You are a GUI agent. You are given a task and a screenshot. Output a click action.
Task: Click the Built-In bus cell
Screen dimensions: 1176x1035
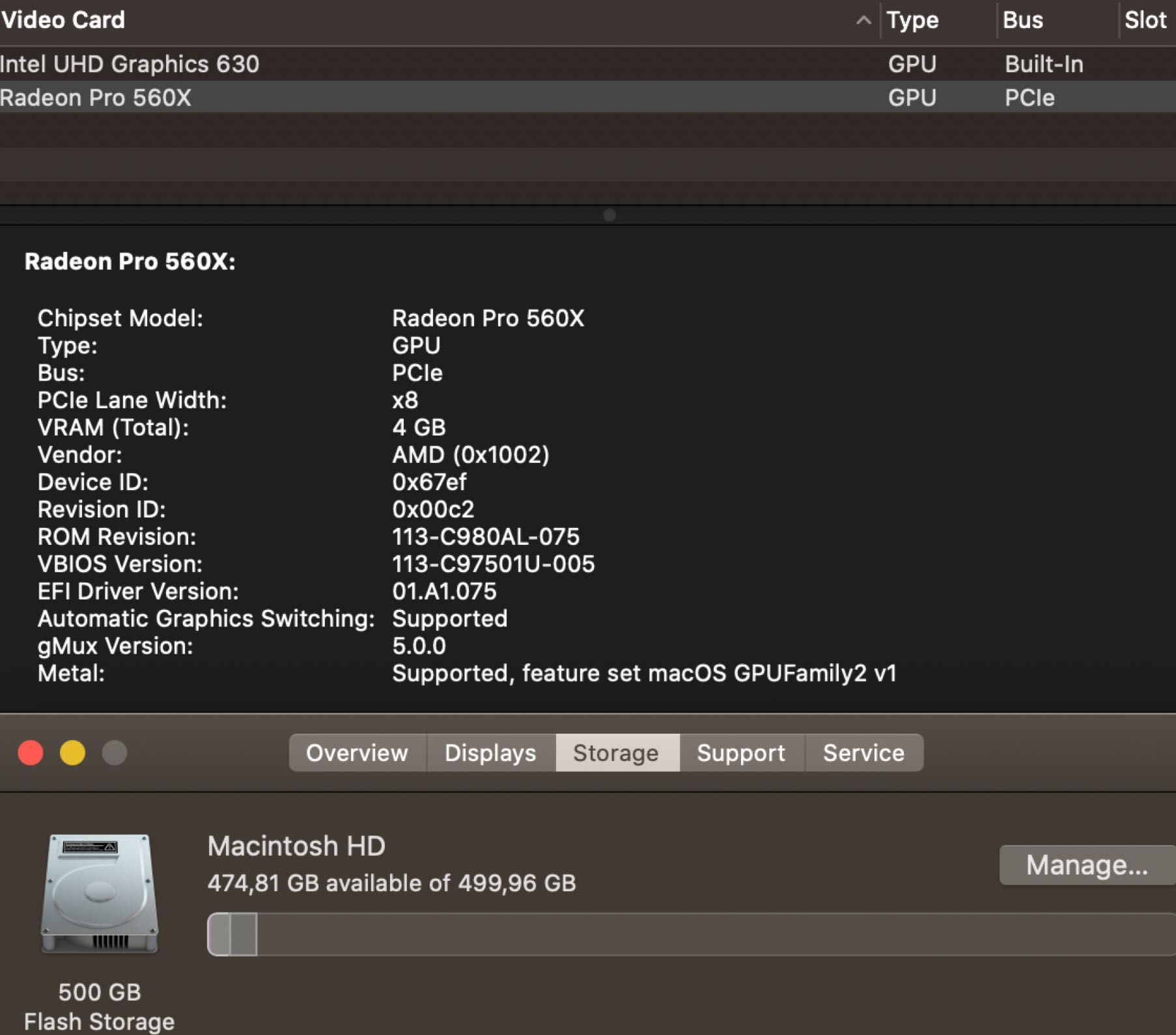click(1044, 64)
